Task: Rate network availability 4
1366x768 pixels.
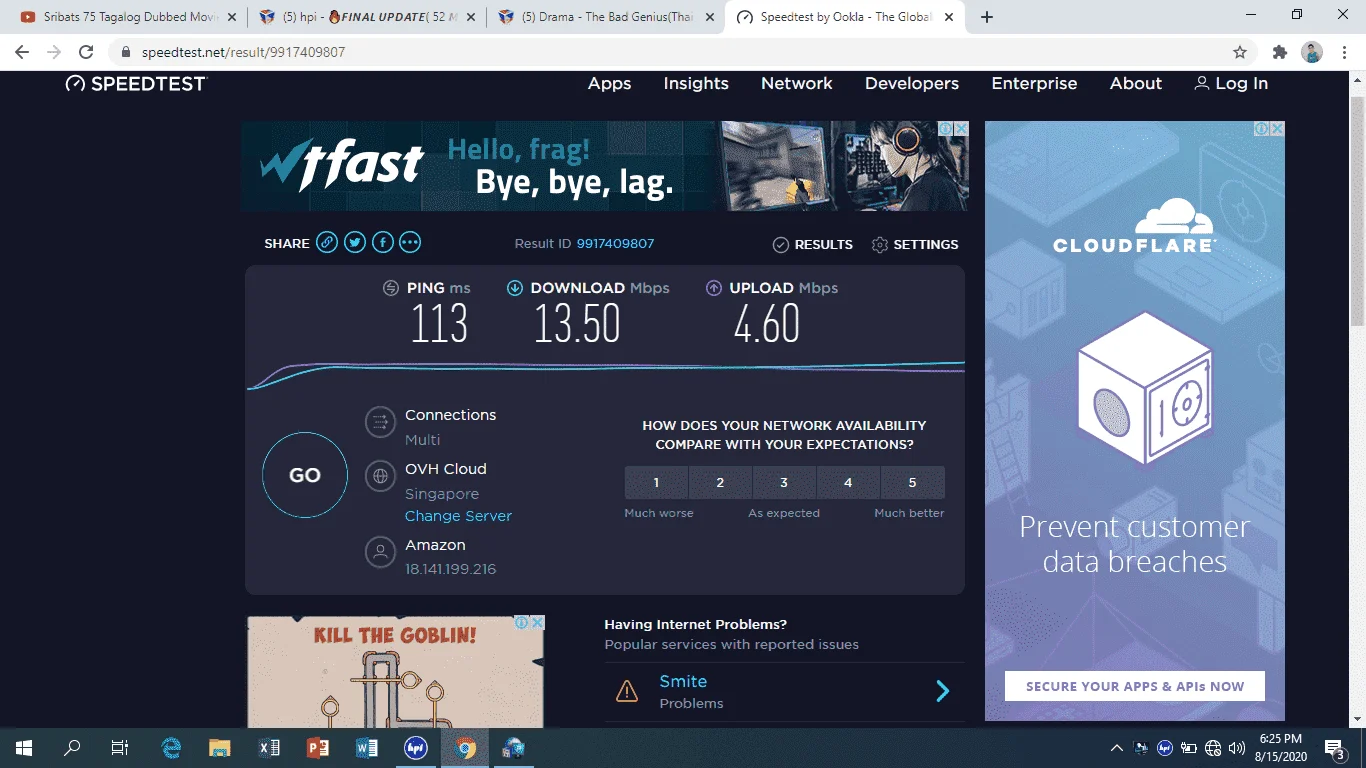Action: click(x=848, y=482)
